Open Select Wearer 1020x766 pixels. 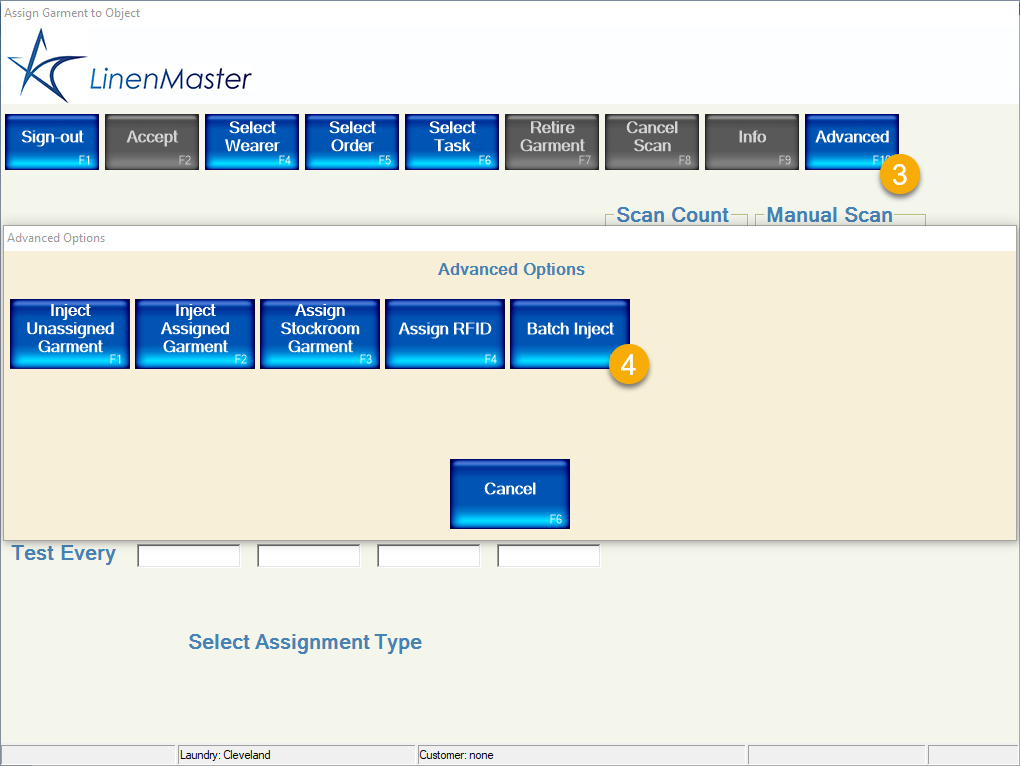tap(252, 141)
